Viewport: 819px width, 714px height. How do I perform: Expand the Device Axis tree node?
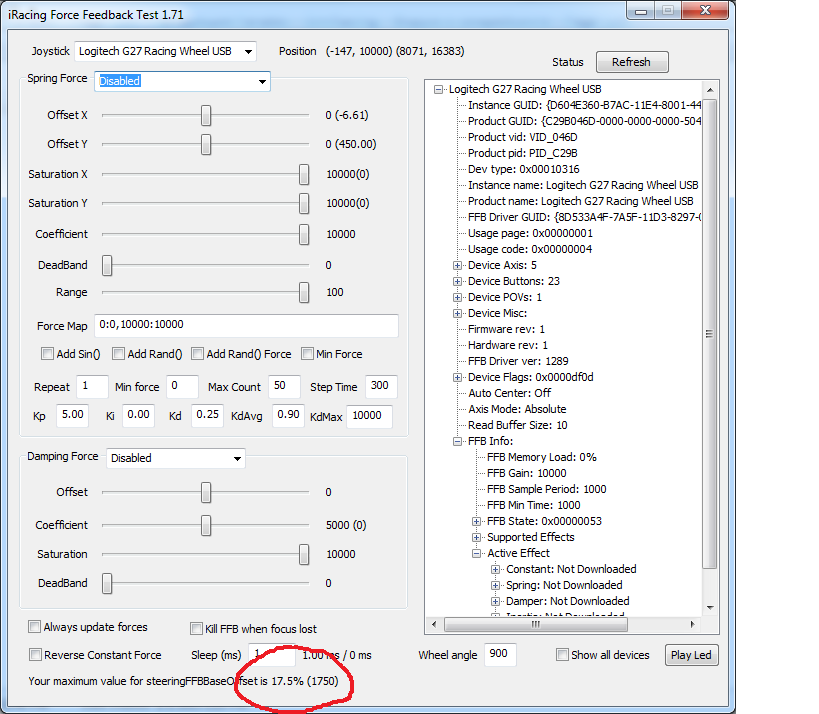(458, 265)
